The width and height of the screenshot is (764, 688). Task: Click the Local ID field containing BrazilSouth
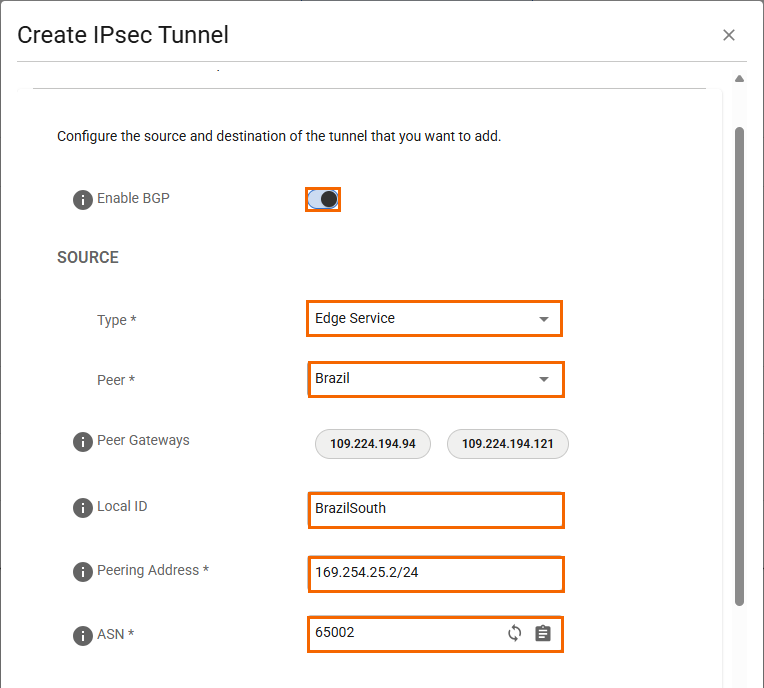435,509
